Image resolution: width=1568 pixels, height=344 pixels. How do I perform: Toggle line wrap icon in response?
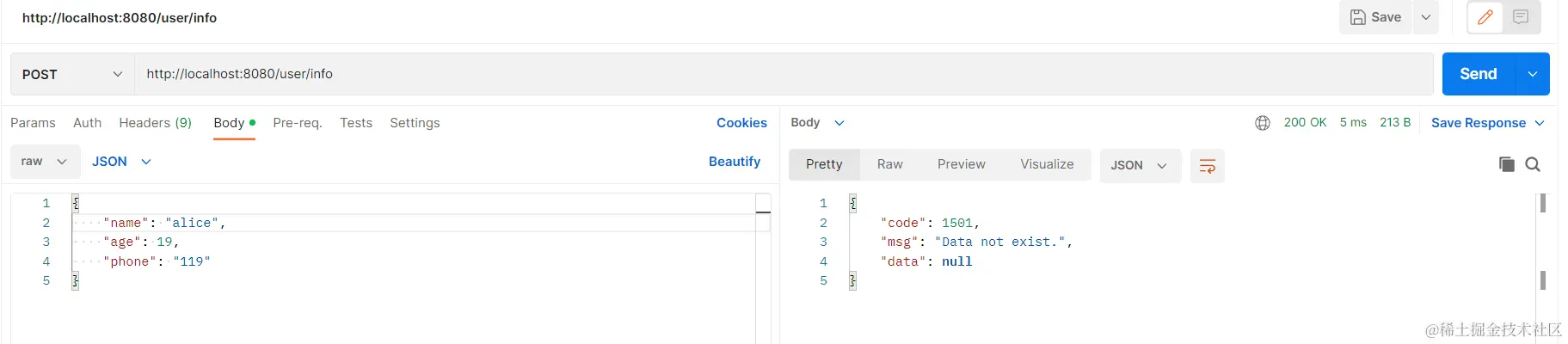coord(1207,166)
